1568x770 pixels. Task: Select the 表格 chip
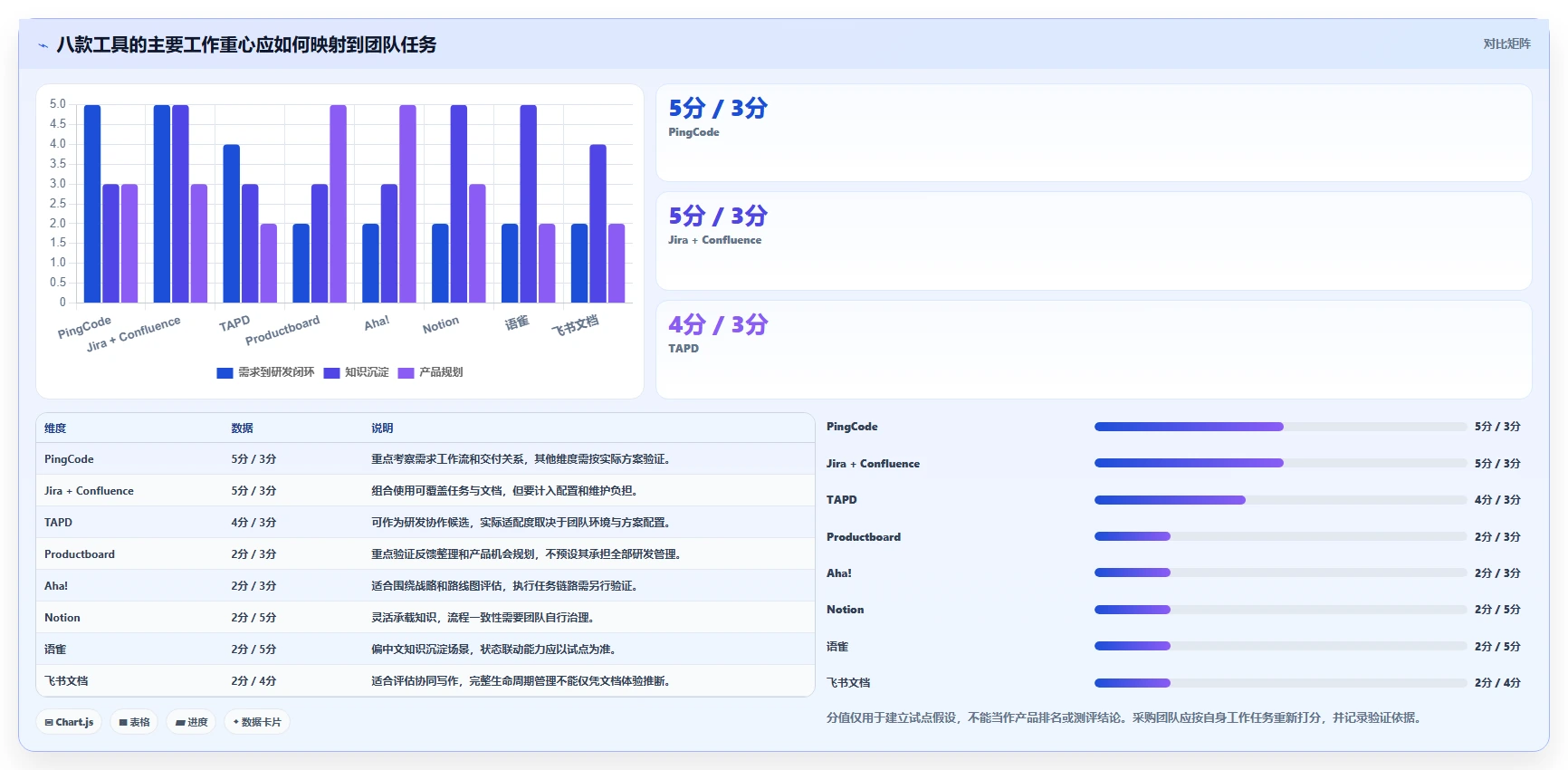tap(135, 722)
